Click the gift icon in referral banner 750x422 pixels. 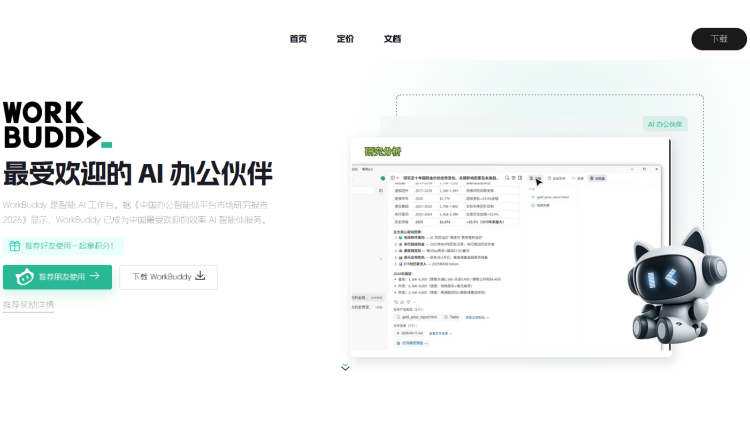(x=15, y=246)
